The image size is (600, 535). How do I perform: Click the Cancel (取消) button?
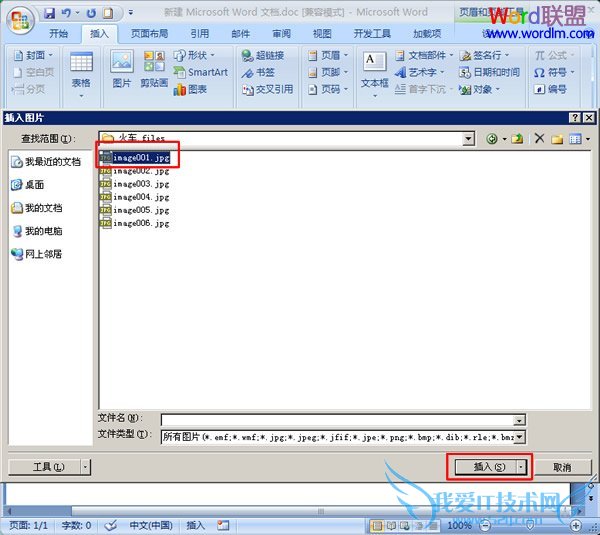(x=562, y=467)
